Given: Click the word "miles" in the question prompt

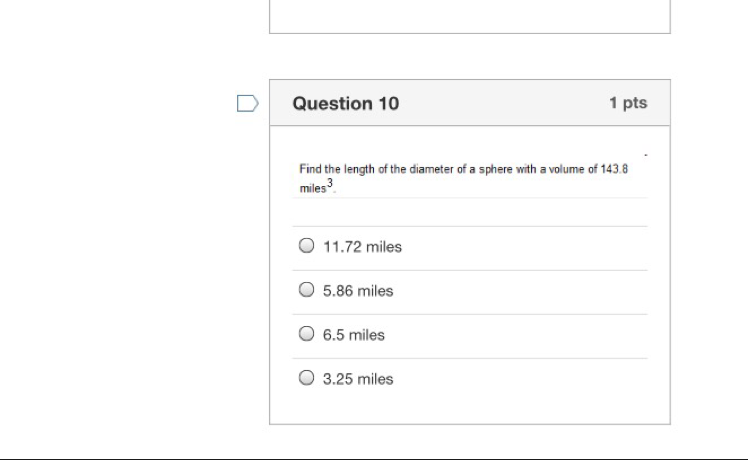Looking at the screenshot, I should pos(312,188).
